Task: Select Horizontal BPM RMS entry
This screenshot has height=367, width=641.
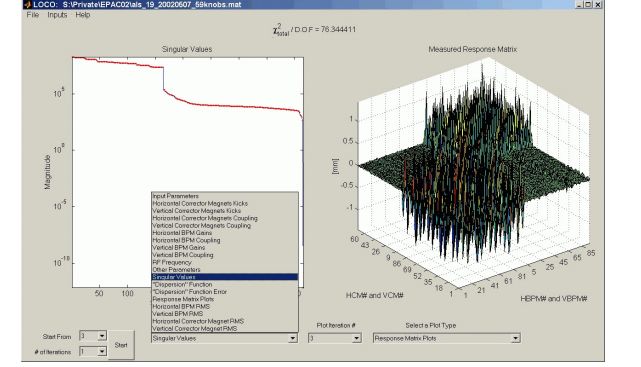Action: pos(224,307)
